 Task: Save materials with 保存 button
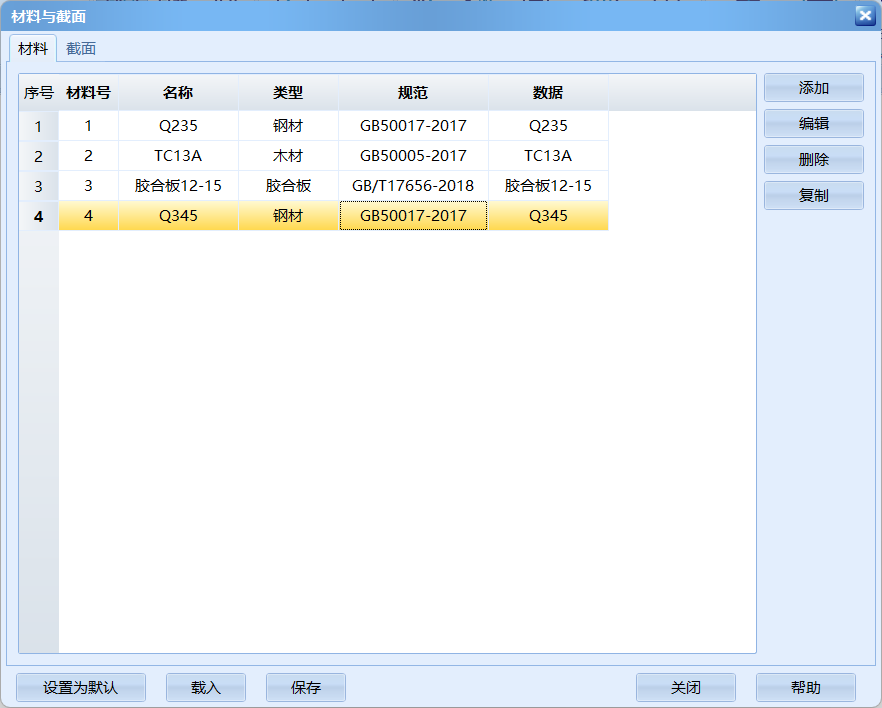[x=305, y=688]
